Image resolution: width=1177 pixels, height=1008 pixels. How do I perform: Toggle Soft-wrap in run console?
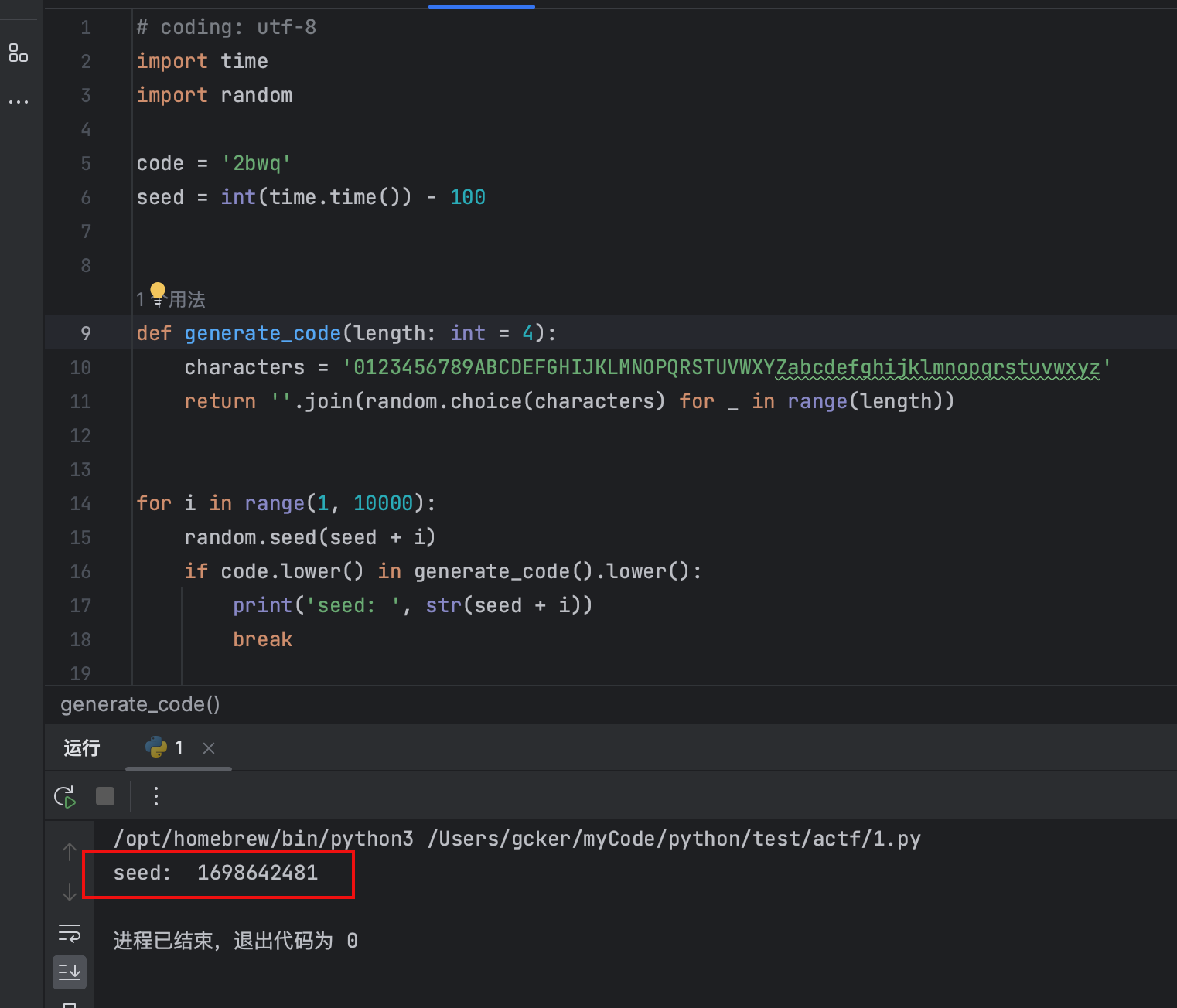click(x=70, y=933)
